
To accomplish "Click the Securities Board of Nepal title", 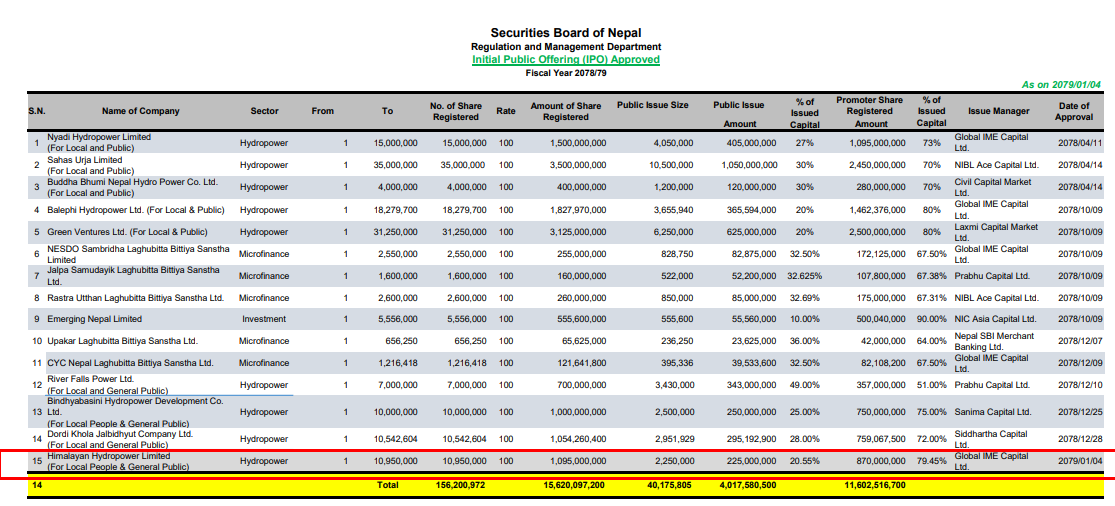I will click(566, 33).
